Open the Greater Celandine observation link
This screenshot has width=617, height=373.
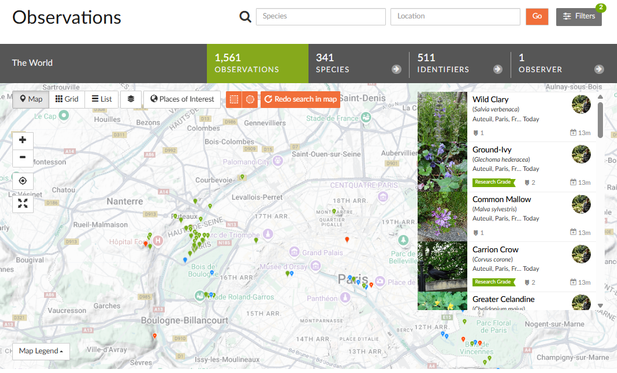pyautogui.click(x=503, y=299)
